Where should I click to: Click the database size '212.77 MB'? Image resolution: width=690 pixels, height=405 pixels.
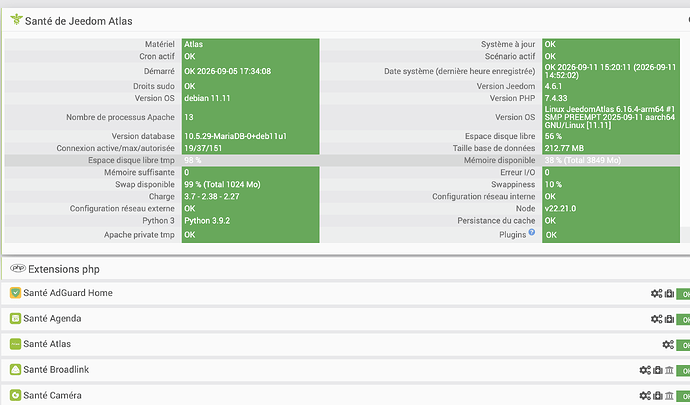coord(564,148)
